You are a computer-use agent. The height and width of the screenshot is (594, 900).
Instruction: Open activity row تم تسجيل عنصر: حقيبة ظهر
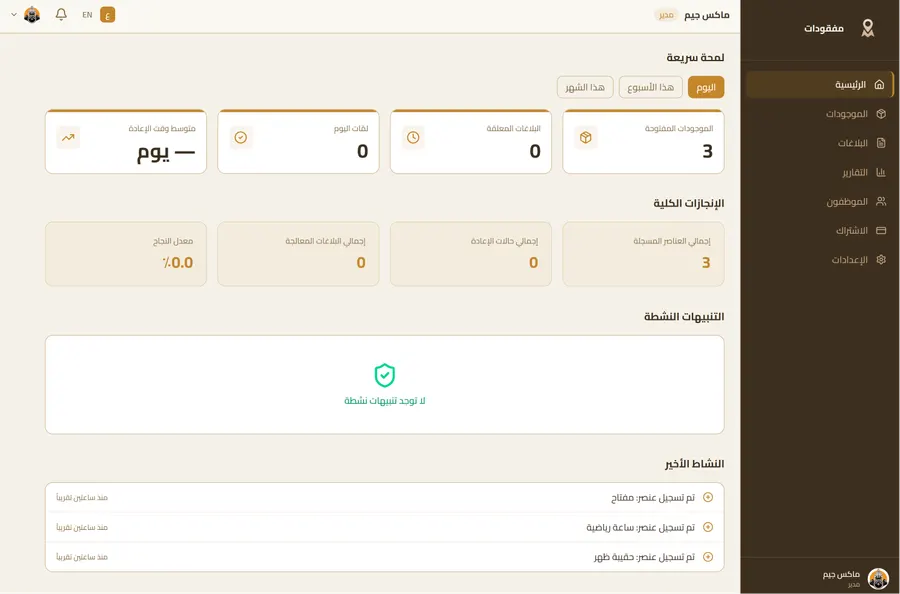pos(385,557)
